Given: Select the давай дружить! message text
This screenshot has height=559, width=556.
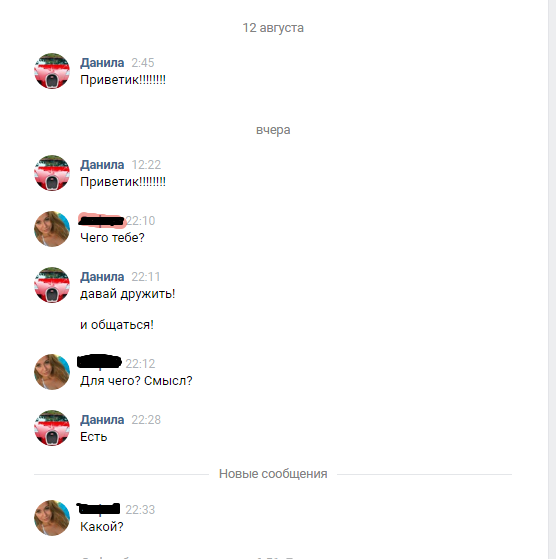Looking at the screenshot, I should coord(128,294).
